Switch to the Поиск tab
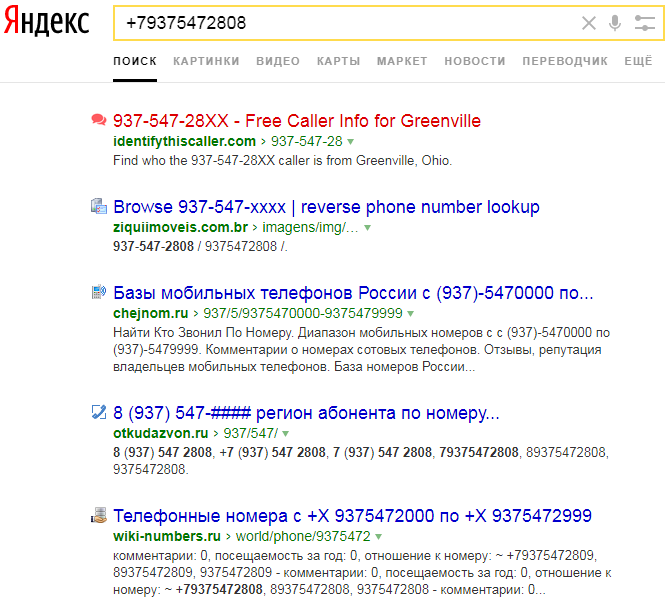665x611 pixels. tap(135, 61)
